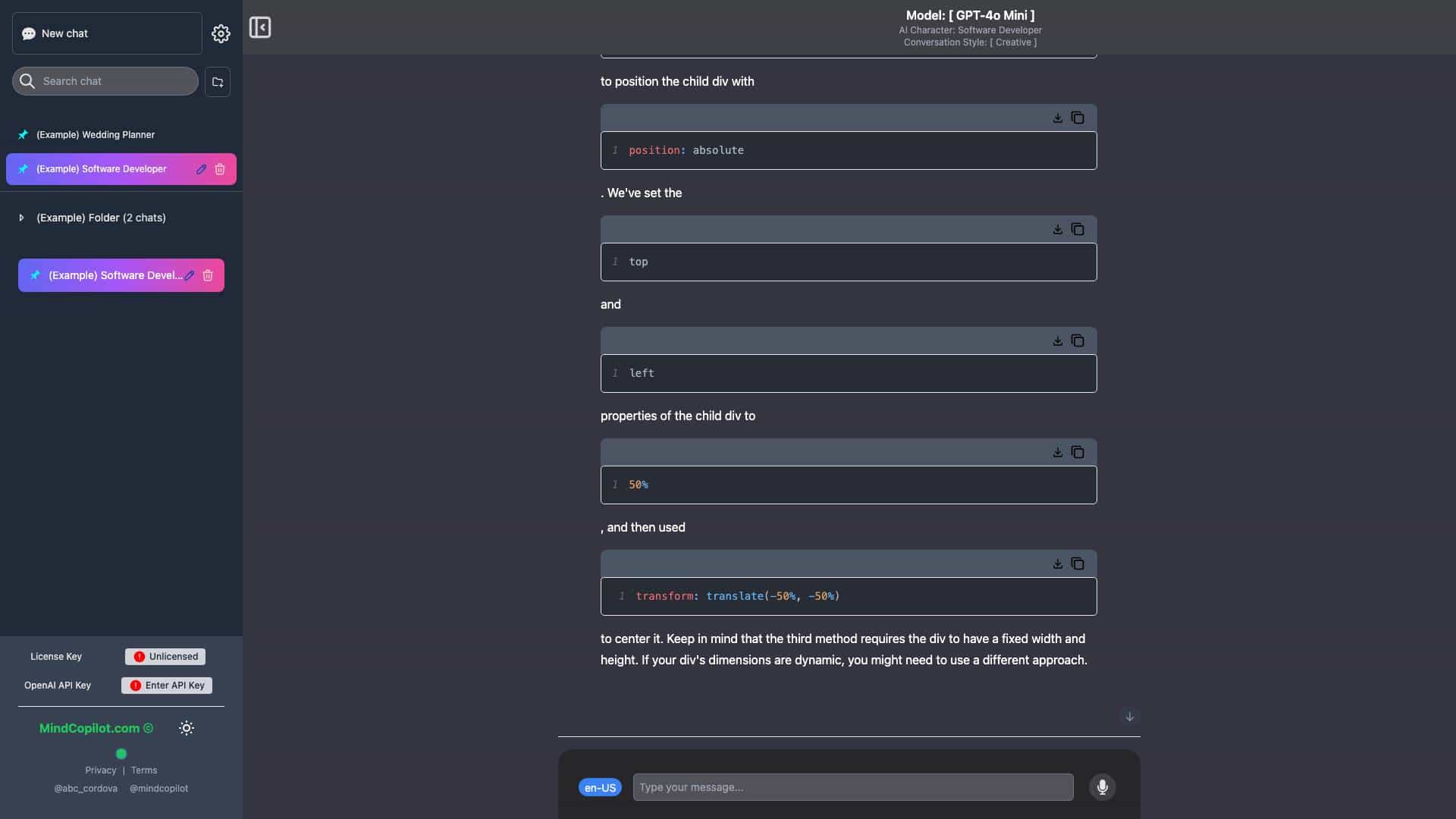Download the 'top' code block
The height and width of the screenshot is (819, 1456).
[x=1057, y=229]
